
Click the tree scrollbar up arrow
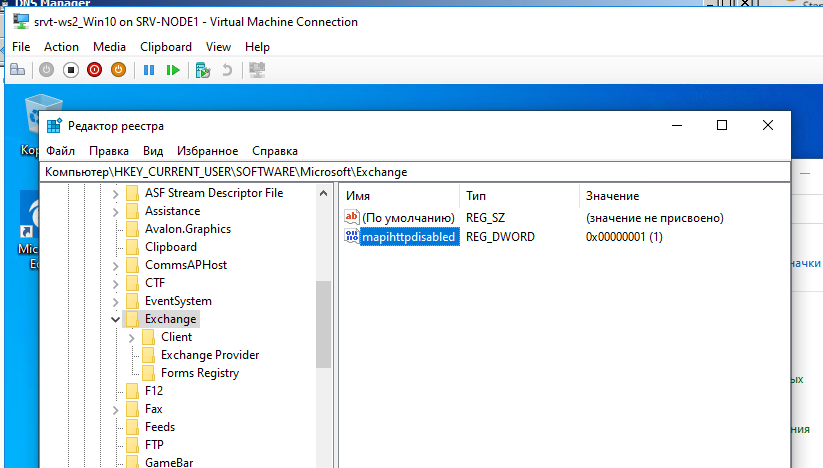coord(323,193)
